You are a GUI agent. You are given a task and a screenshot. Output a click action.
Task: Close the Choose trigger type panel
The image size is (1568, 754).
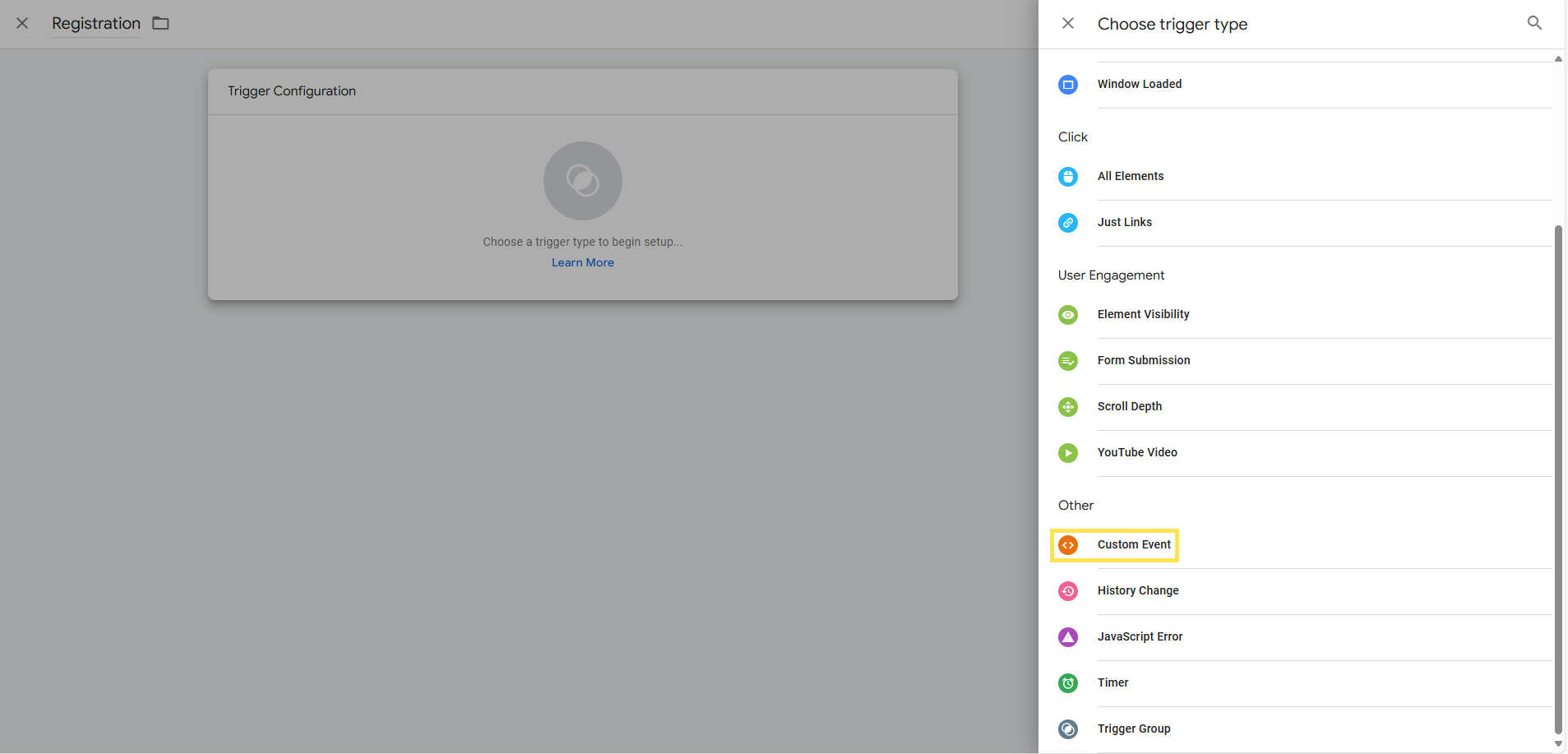(1067, 23)
